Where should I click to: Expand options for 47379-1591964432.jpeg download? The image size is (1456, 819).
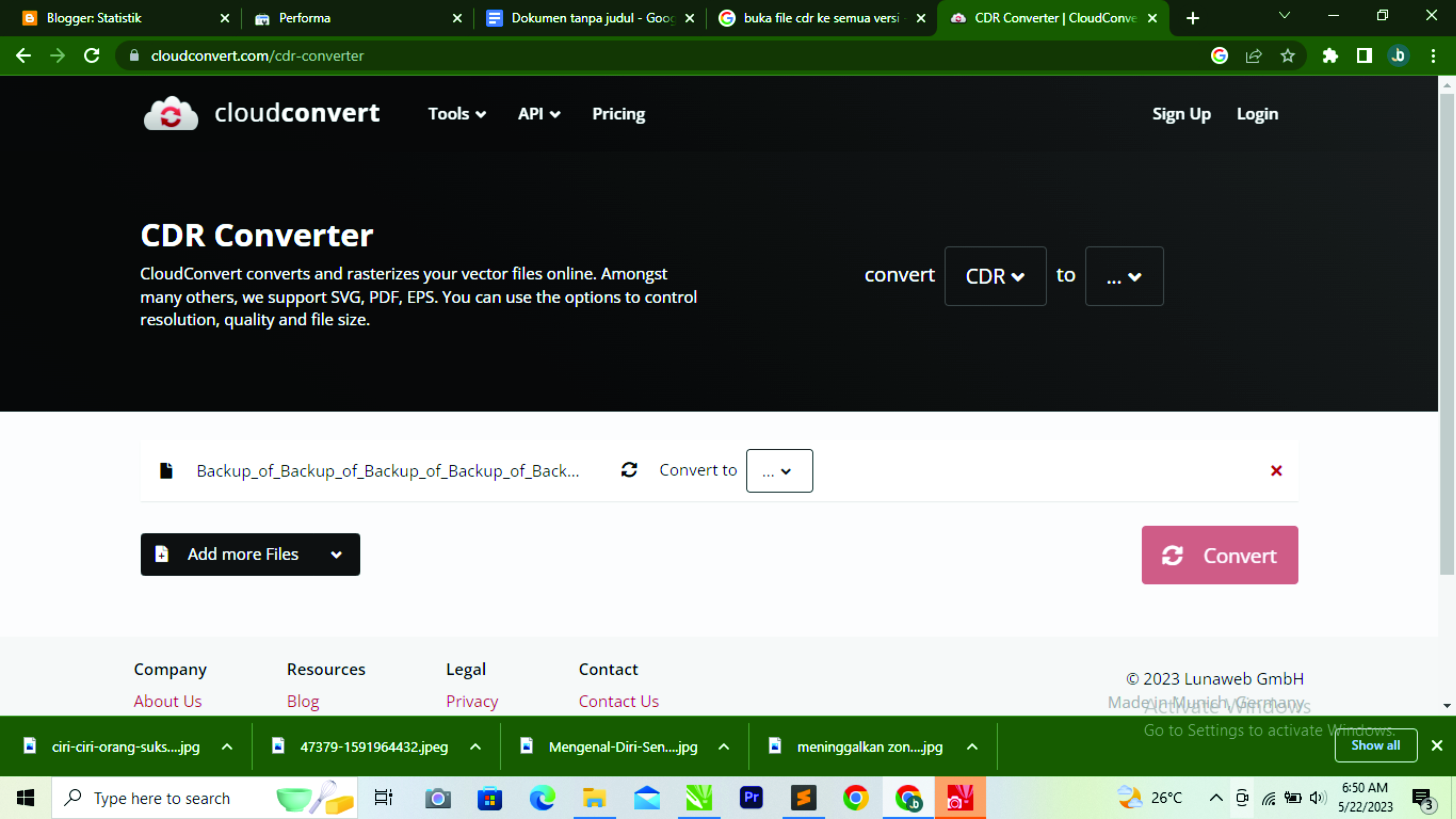tap(476, 747)
